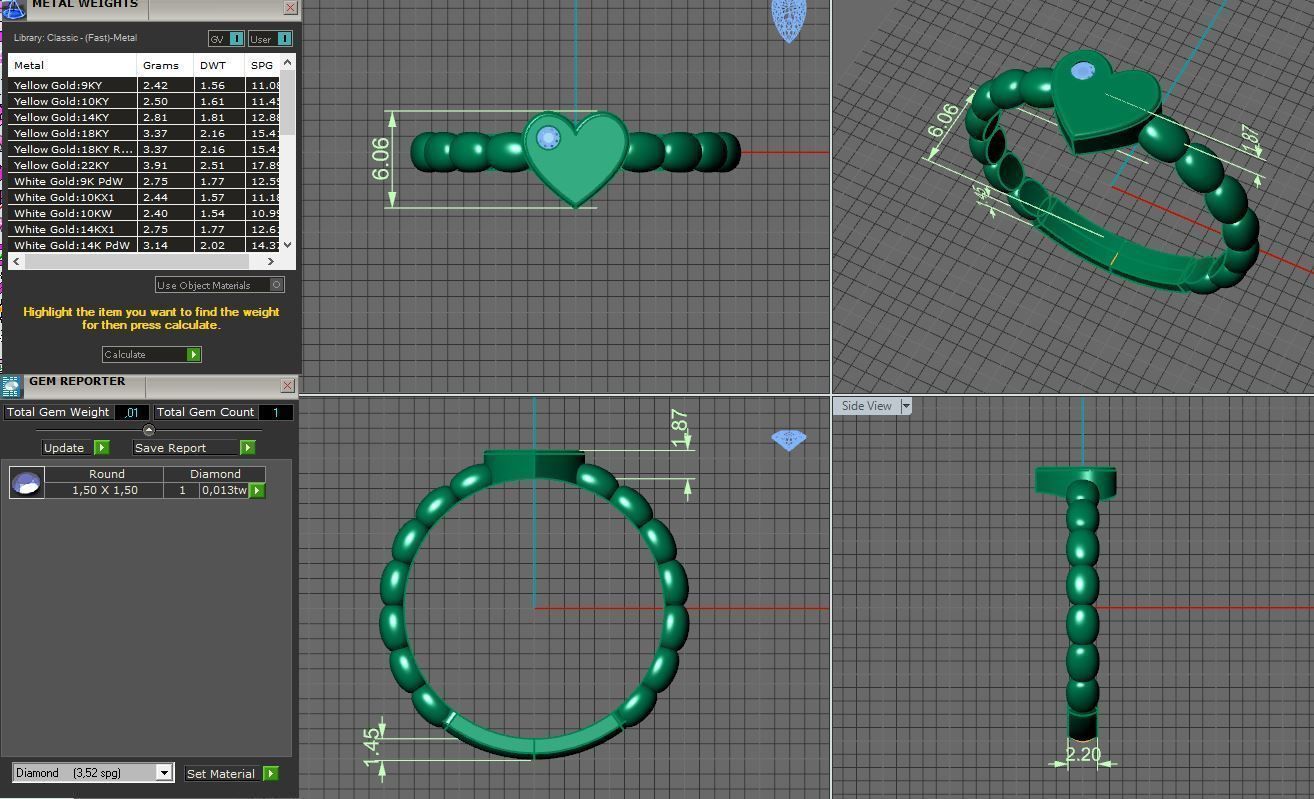Screen dimensions: 1314x799
Task: Select the Yellow Gold:14KY row
Action: [144, 117]
